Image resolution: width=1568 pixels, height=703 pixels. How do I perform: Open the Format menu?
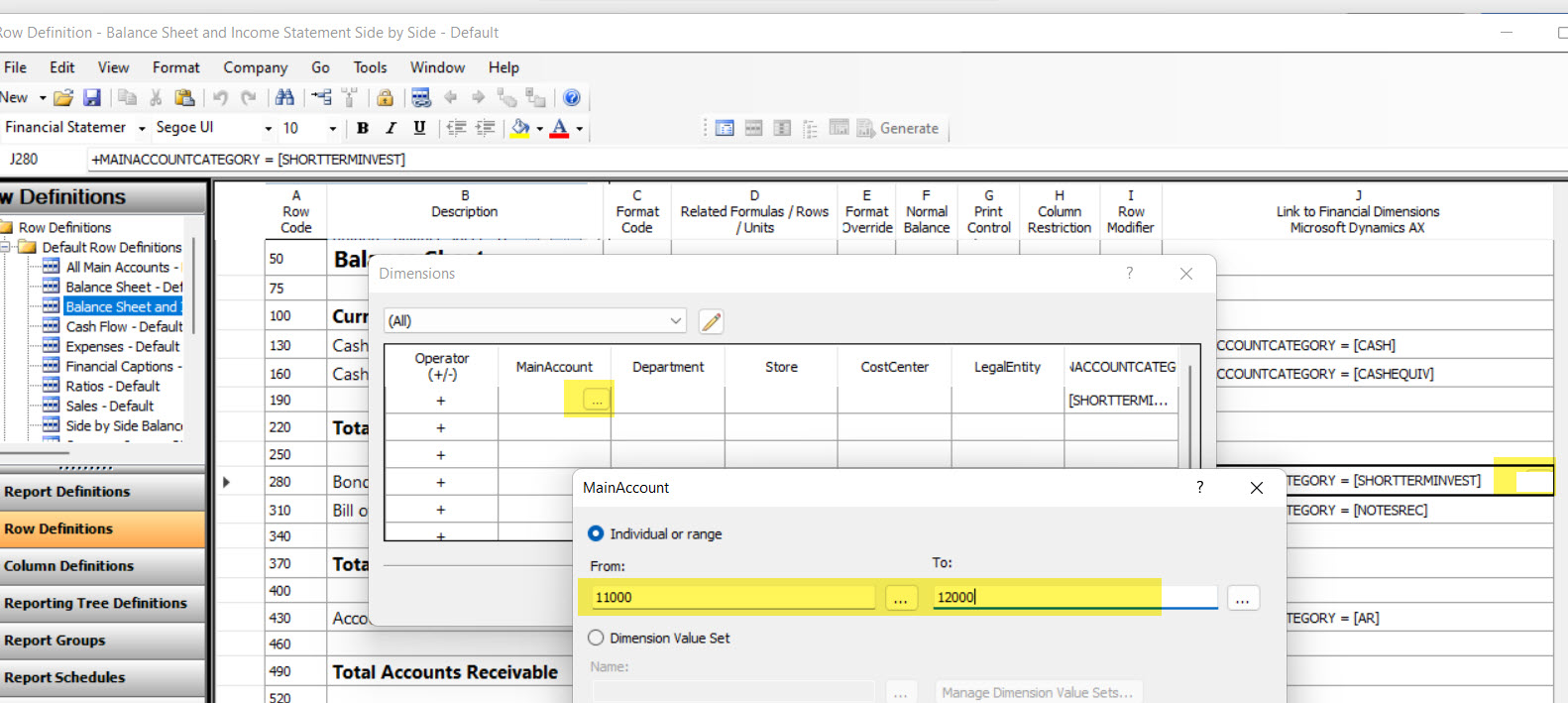coord(175,67)
